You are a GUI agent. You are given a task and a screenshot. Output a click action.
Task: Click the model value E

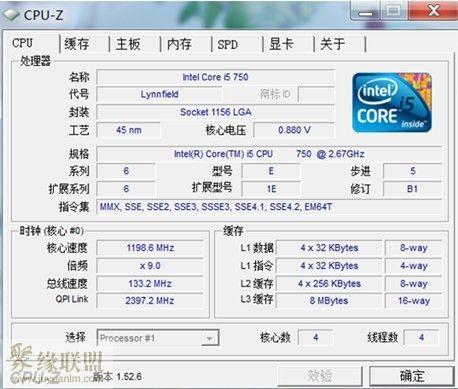pyautogui.click(x=271, y=171)
